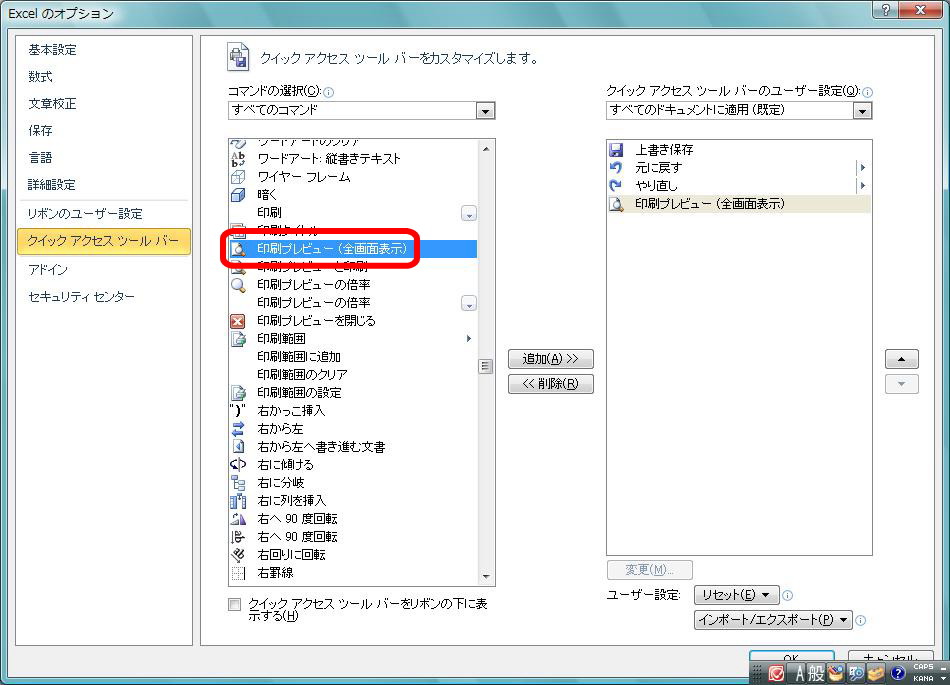Click the arrow beside 元に戻す in the toolbar list
The image size is (950, 685).
pyautogui.click(x=863, y=168)
